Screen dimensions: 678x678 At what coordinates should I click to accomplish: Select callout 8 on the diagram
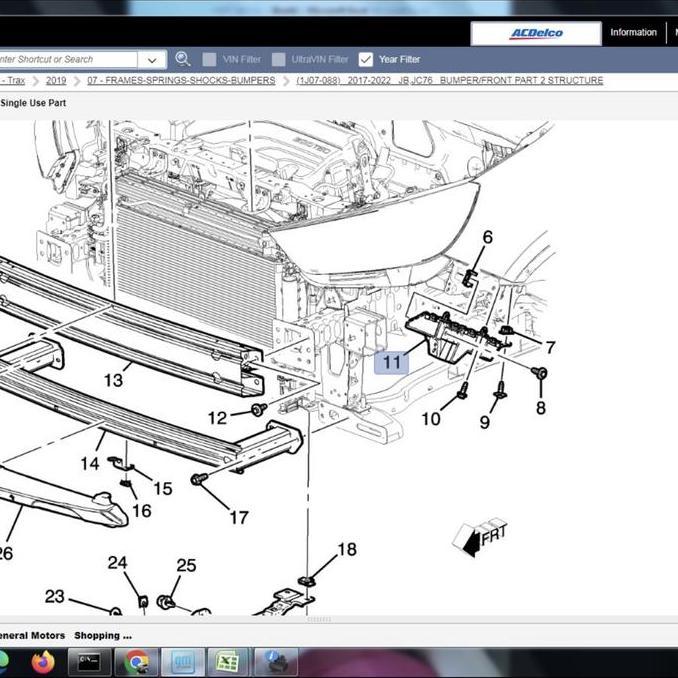point(540,408)
